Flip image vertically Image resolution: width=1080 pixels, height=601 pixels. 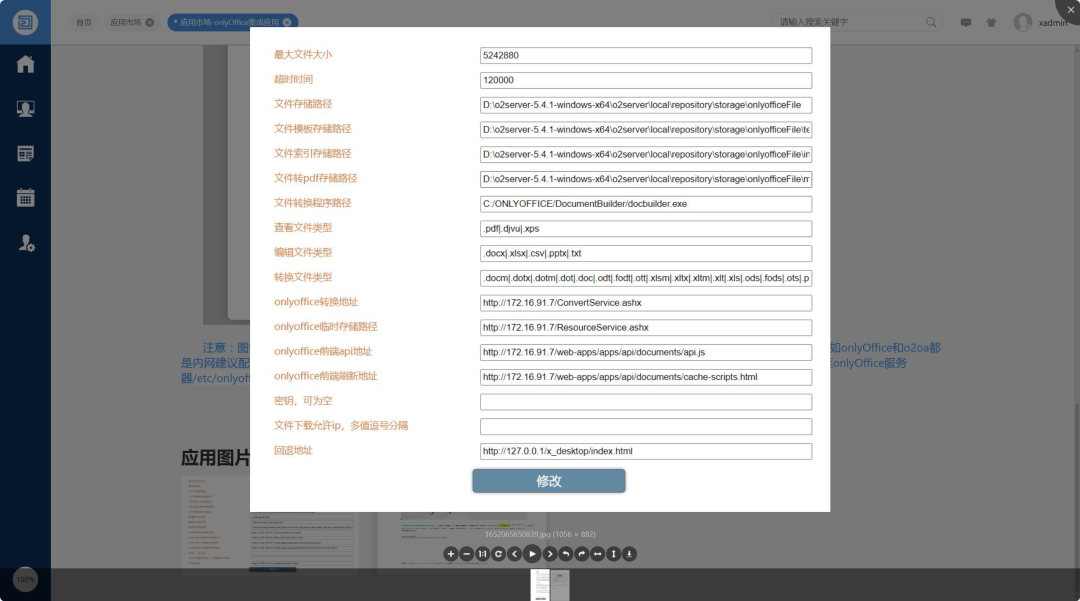pos(613,553)
